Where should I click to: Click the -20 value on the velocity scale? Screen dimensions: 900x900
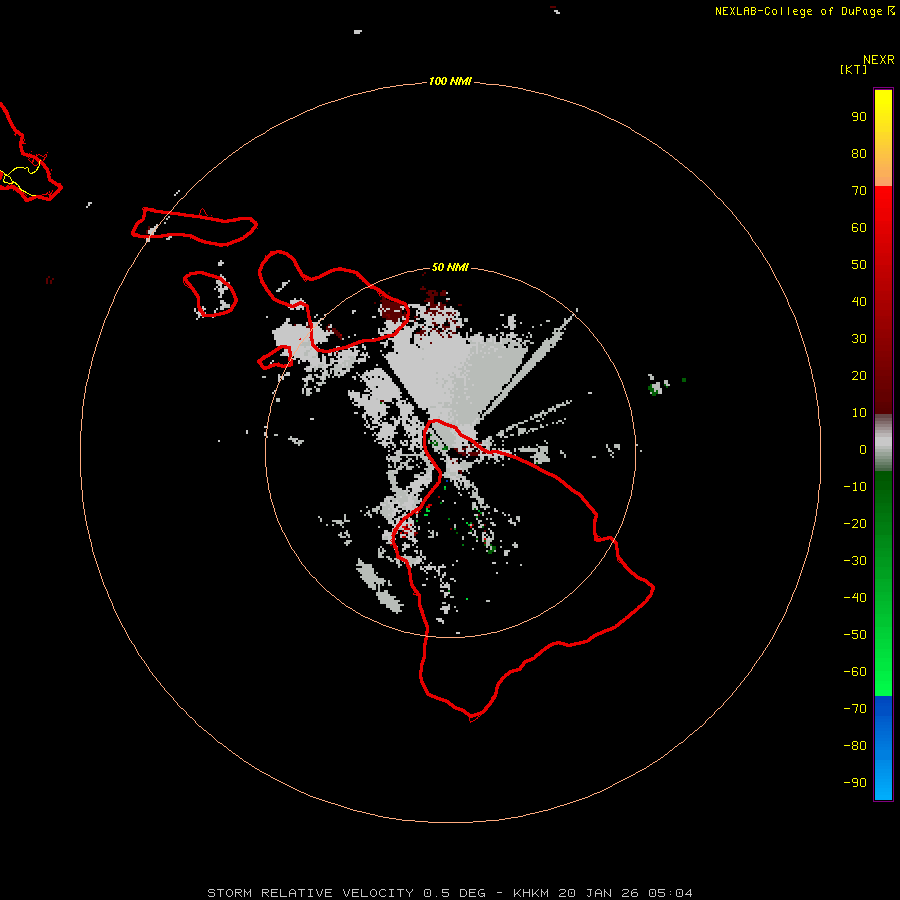[x=855, y=524]
